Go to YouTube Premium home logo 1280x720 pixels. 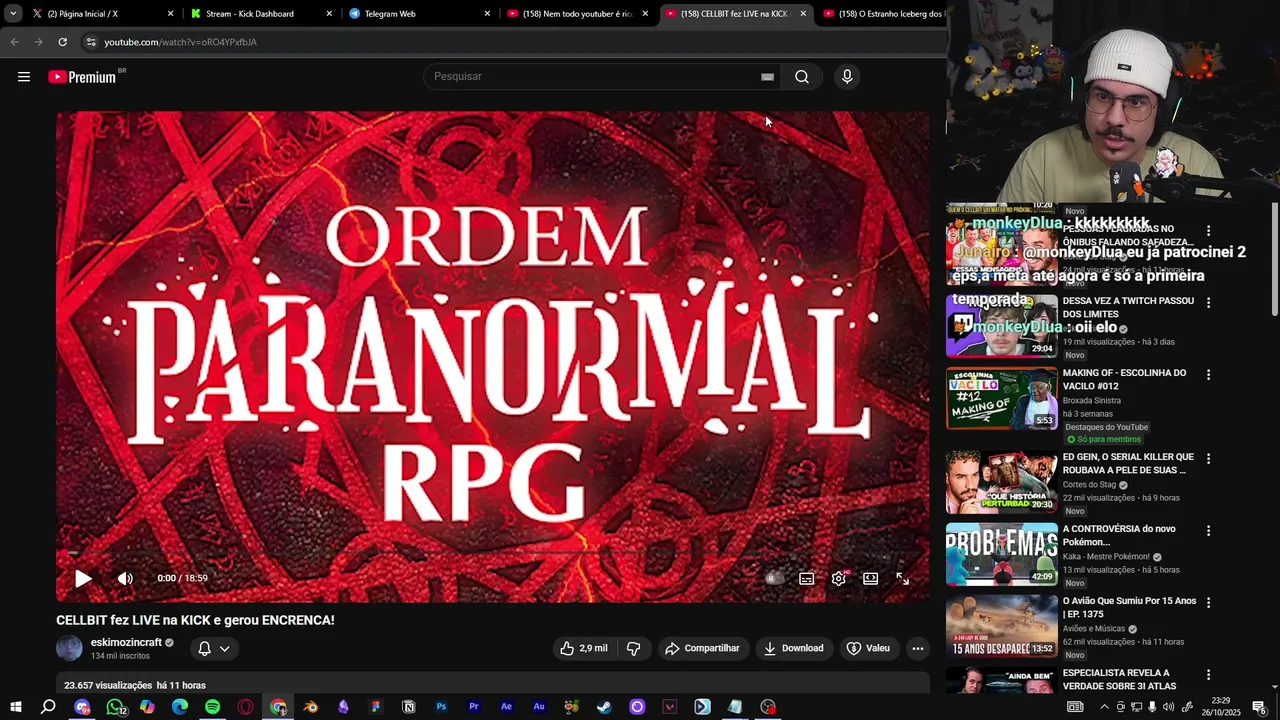pos(84,77)
